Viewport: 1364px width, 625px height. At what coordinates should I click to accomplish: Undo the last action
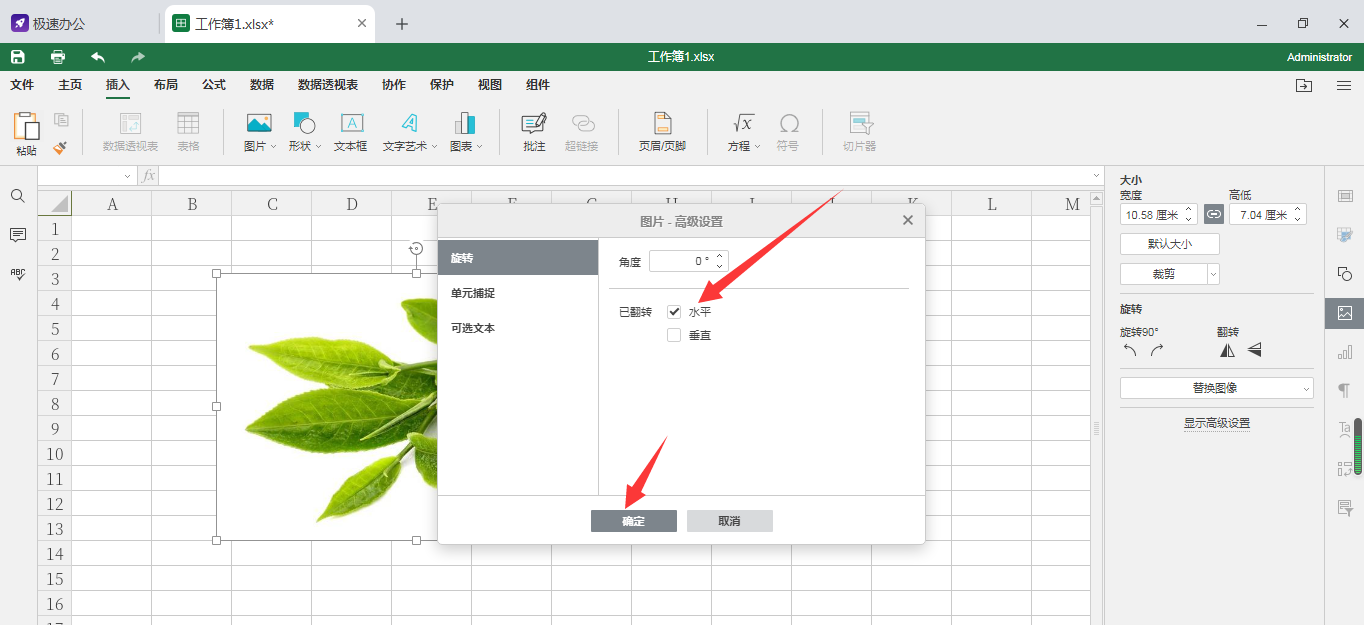pyautogui.click(x=98, y=57)
